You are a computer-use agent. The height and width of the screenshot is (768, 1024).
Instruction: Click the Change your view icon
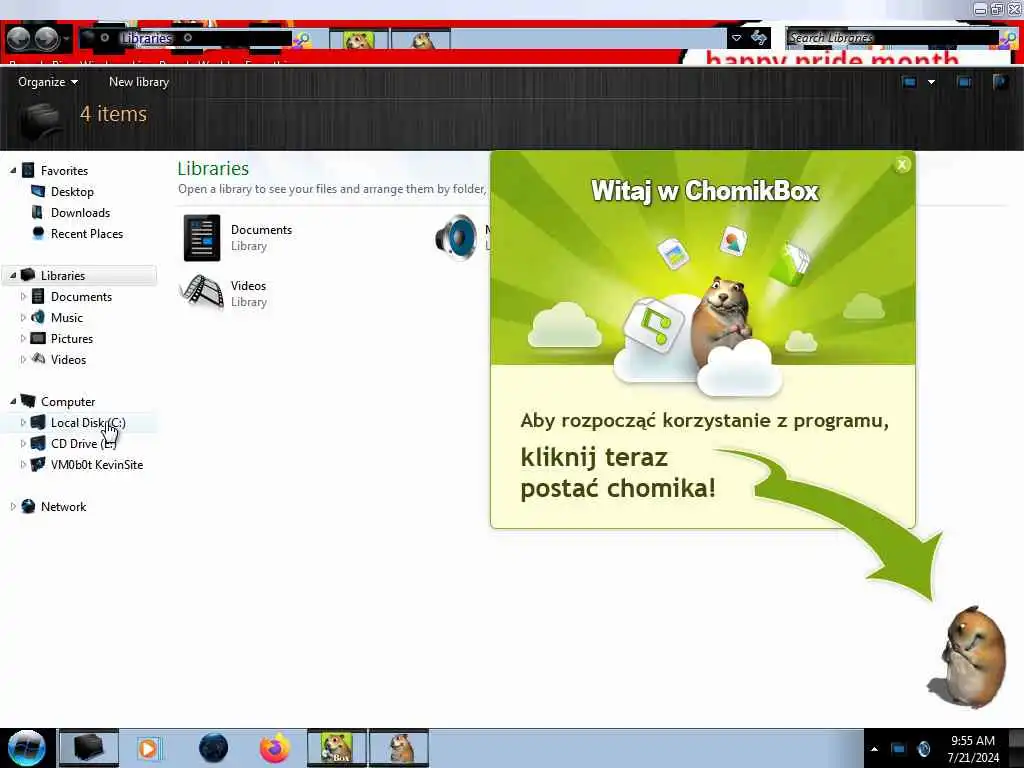[x=909, y=82]
